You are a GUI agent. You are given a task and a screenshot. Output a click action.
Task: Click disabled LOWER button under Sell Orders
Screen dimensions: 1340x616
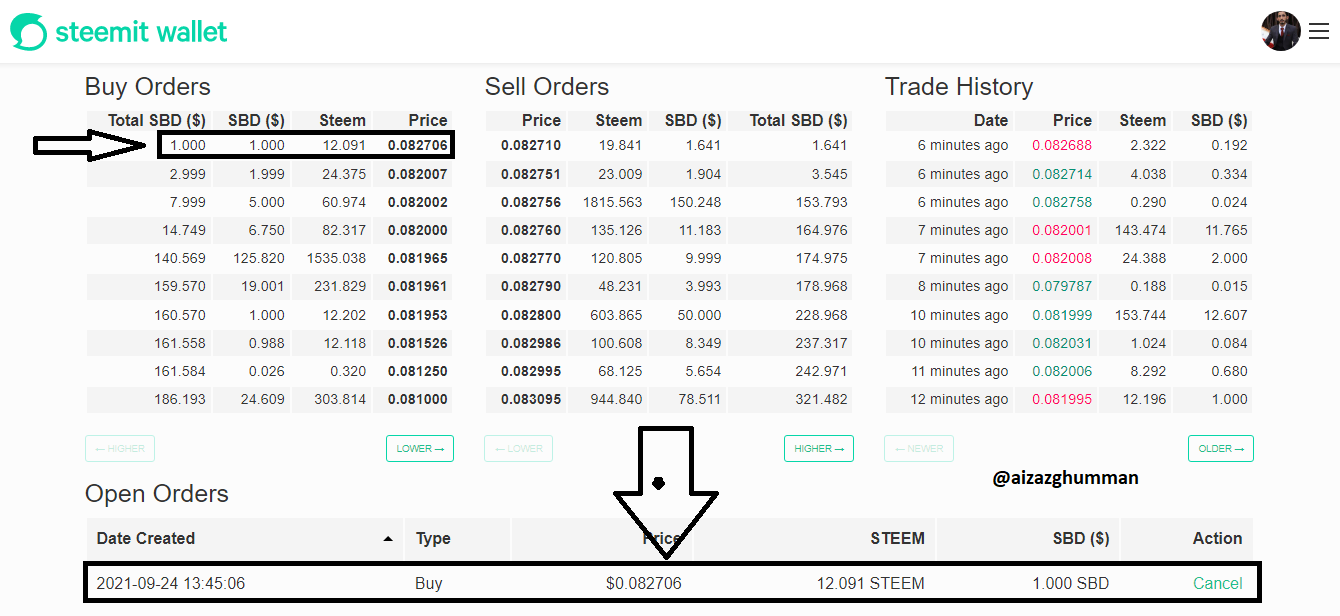click(x=518, y=449)
